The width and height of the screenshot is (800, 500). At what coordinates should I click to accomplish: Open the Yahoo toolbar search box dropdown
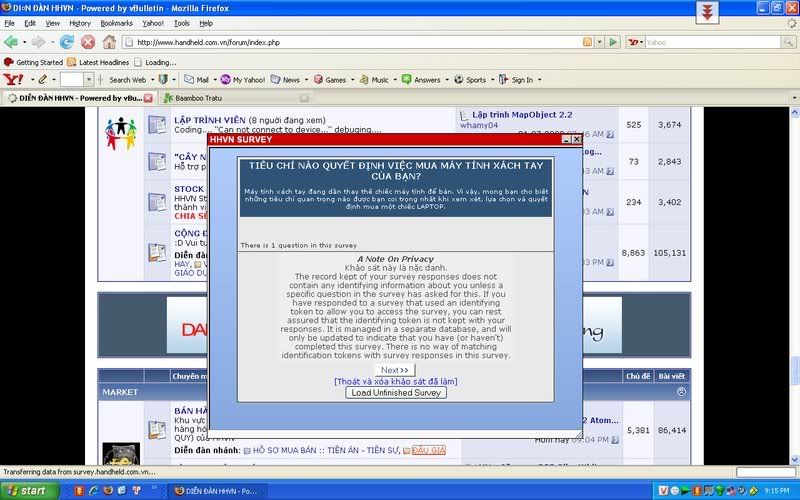tap(89, 80)
